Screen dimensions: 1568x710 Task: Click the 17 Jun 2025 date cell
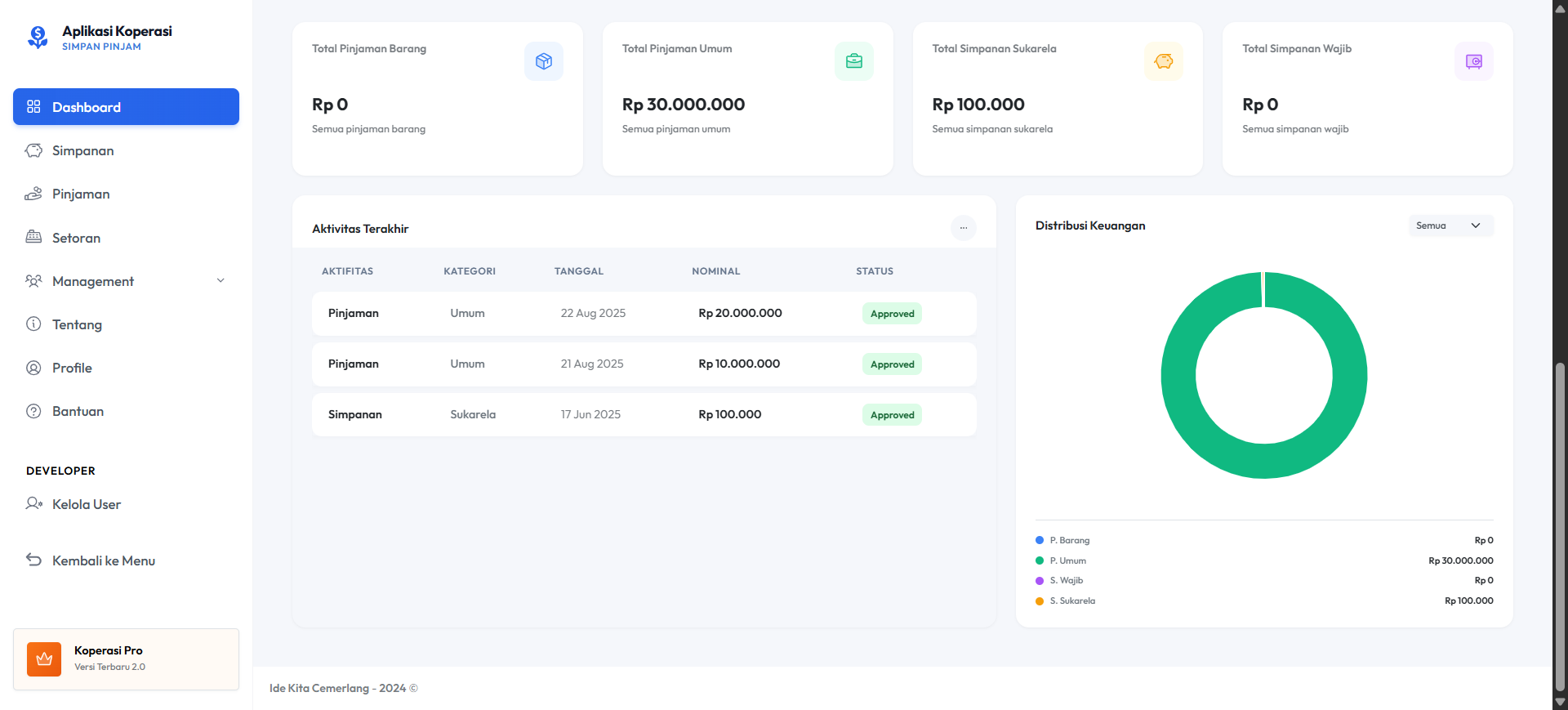pos(590,414)
